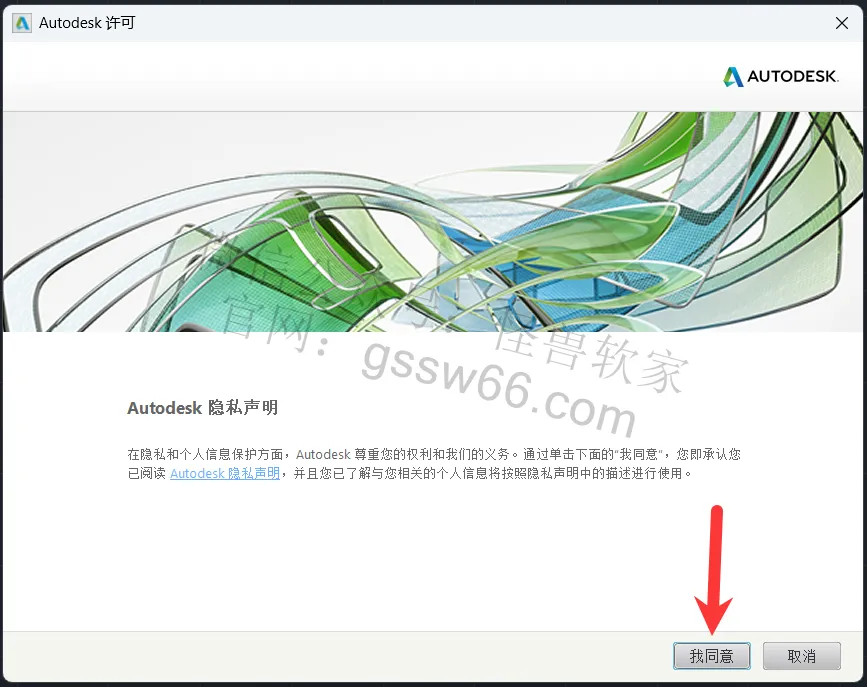Open the Autodesk 隐私声明 hyperlink
Screen dimensions: 867x687
coord(225,473)
